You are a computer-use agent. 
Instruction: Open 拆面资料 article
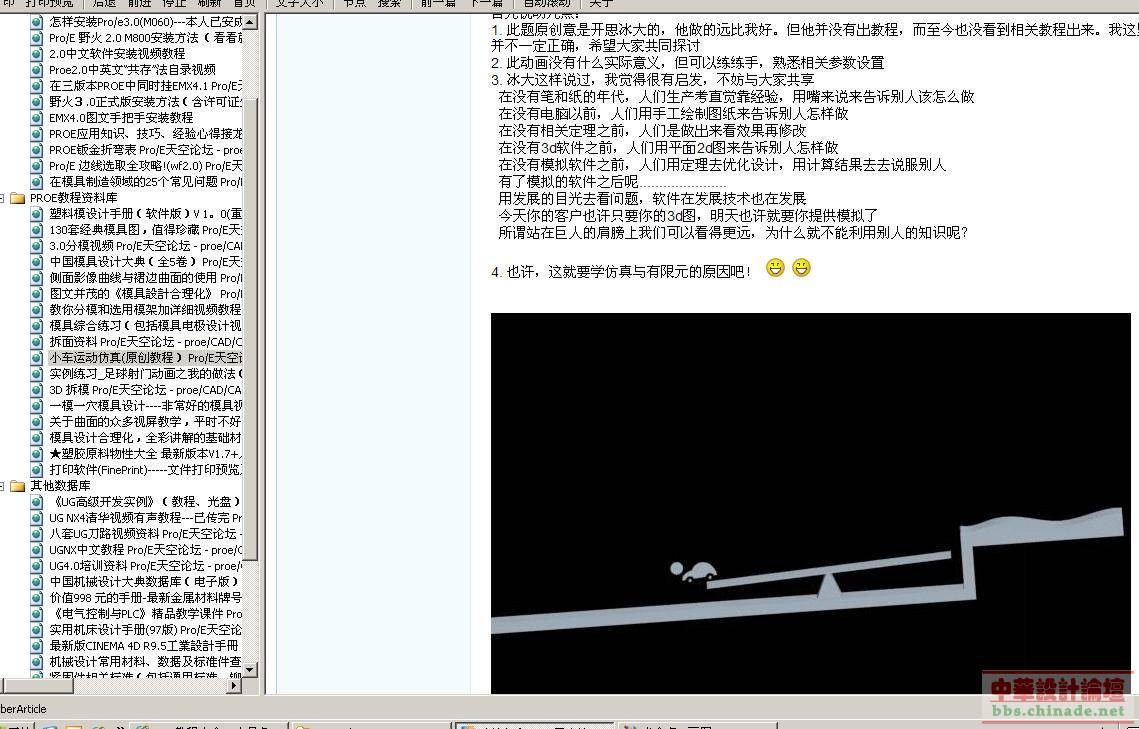click(145, 341)
